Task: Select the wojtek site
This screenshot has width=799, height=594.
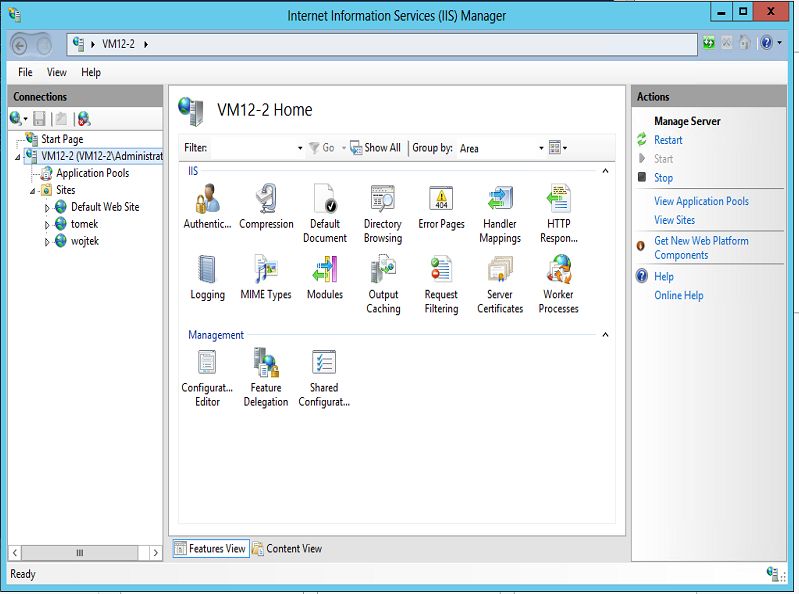Action: click(85, 241)
